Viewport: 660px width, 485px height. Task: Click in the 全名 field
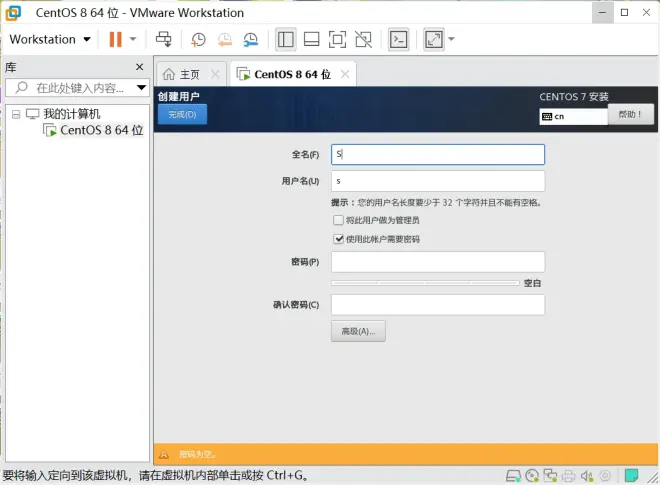pyautogui.click(x=438, y=155)
